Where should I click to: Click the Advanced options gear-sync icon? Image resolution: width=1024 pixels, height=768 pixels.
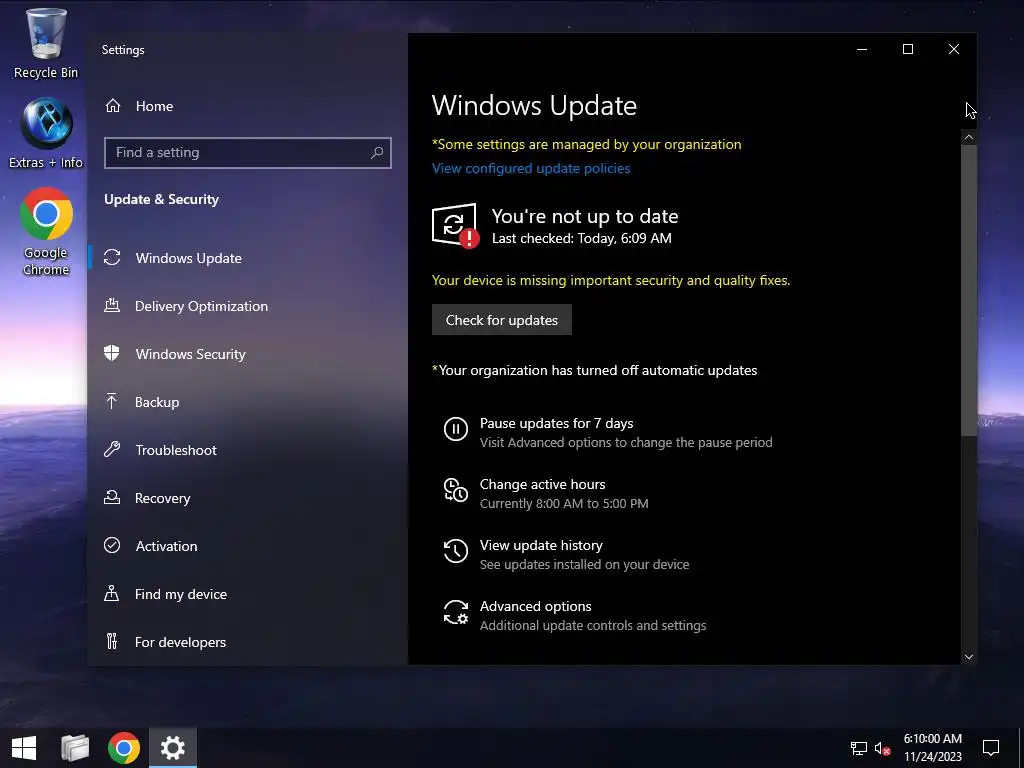pos(456,613)
